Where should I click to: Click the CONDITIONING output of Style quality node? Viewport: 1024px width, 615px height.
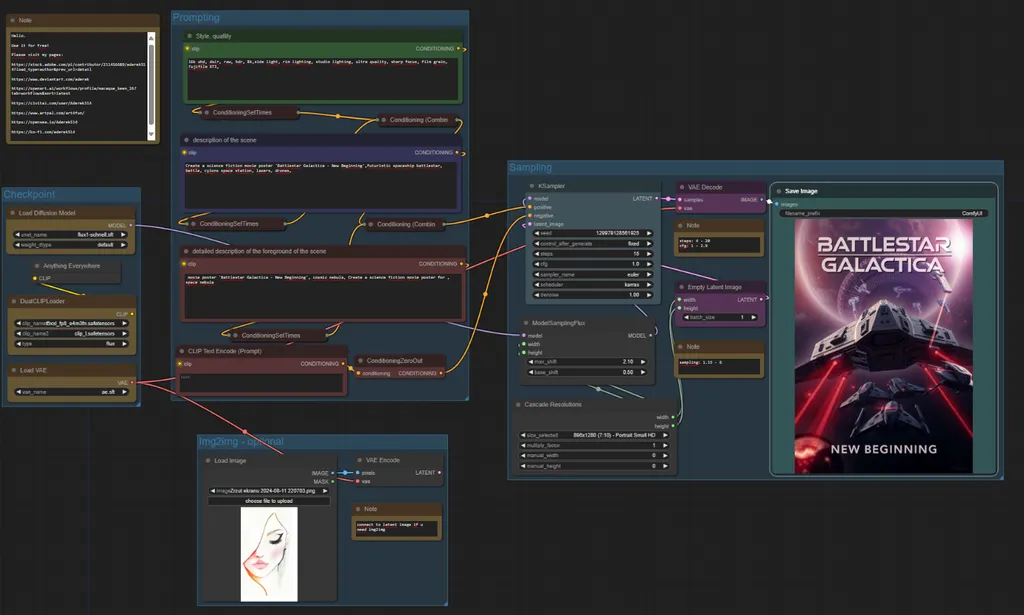(x=456, y=48)
